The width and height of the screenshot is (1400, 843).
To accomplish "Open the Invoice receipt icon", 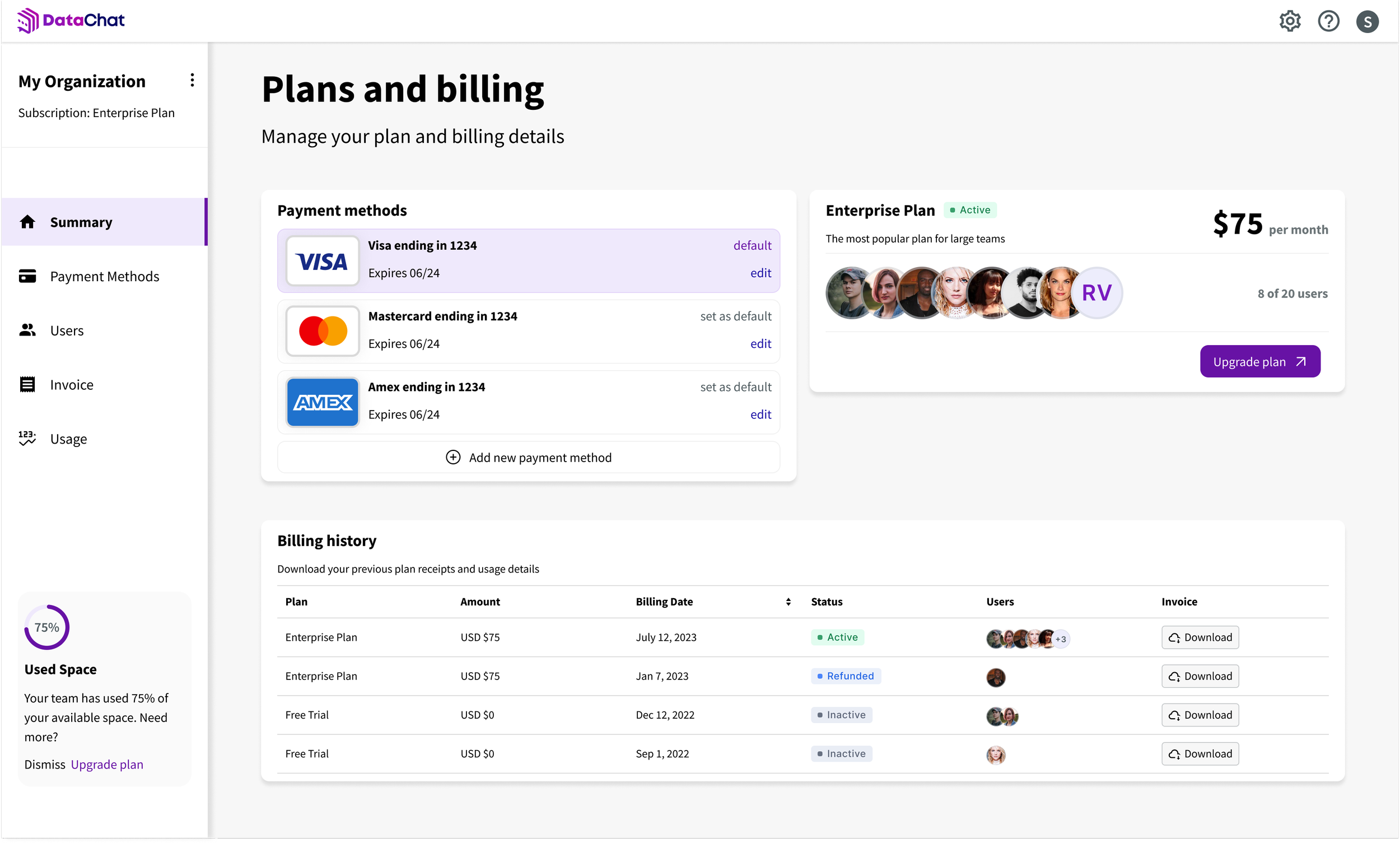I will point(27,384).
